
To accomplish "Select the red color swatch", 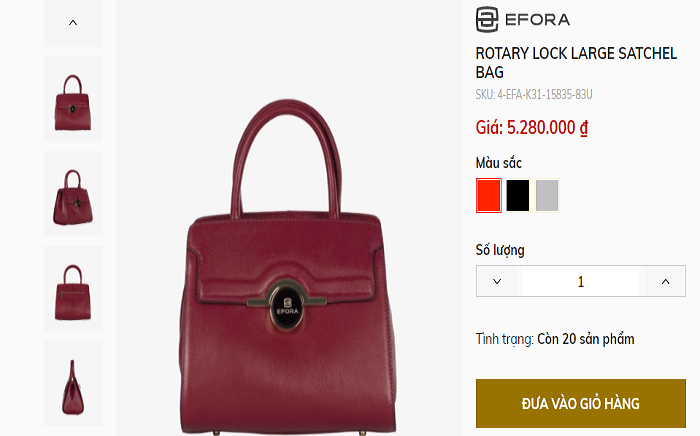I will [x=489, y=195].
